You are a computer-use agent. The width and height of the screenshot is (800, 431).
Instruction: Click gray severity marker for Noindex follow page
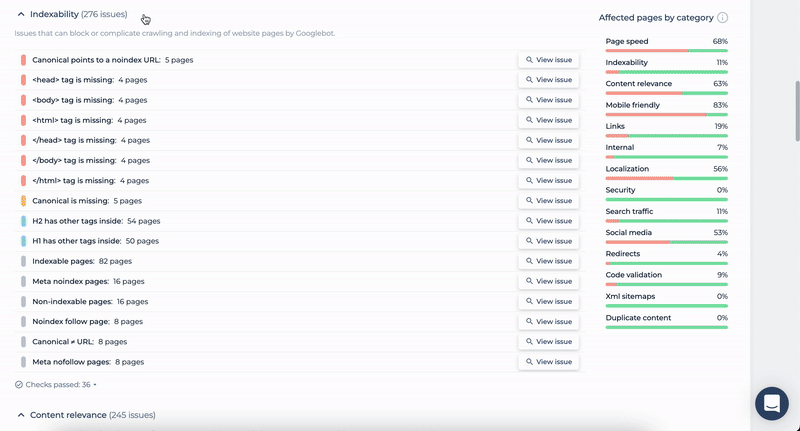(x=23, y=322)
